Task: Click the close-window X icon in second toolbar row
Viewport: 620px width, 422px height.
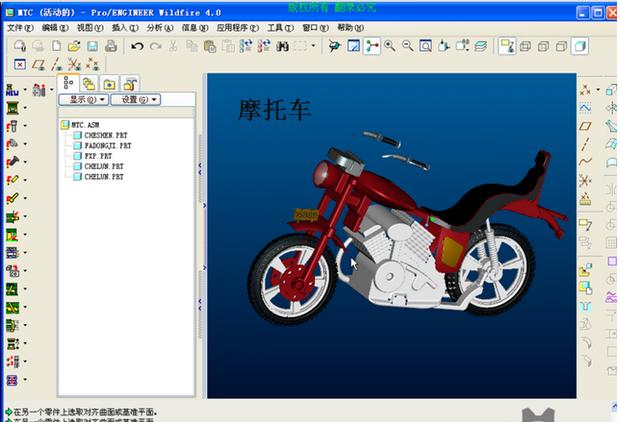Action: point(20,64)
